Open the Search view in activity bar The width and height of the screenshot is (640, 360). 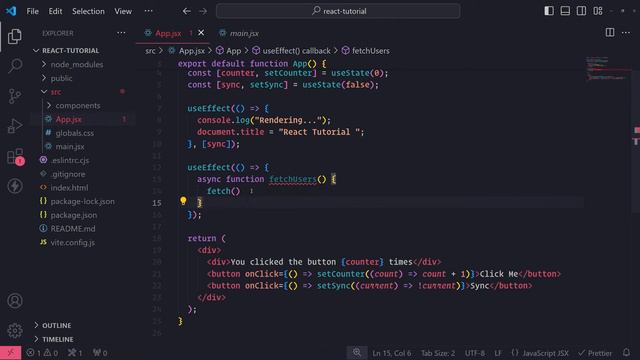[x=15, y=66]
